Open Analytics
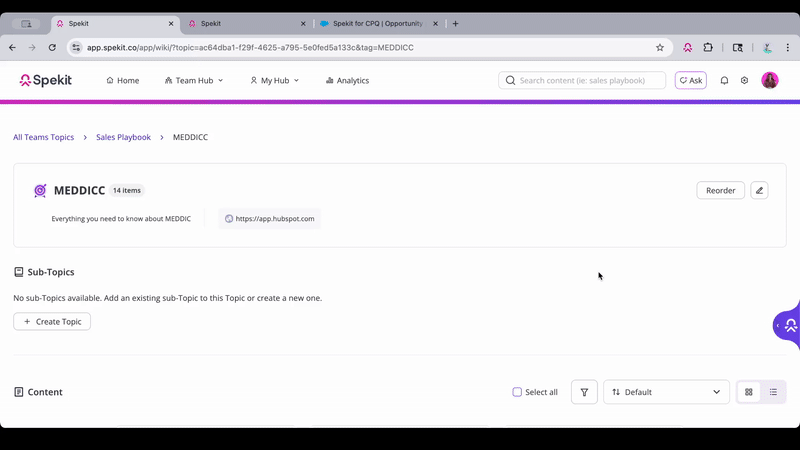 tap(347, 81)
